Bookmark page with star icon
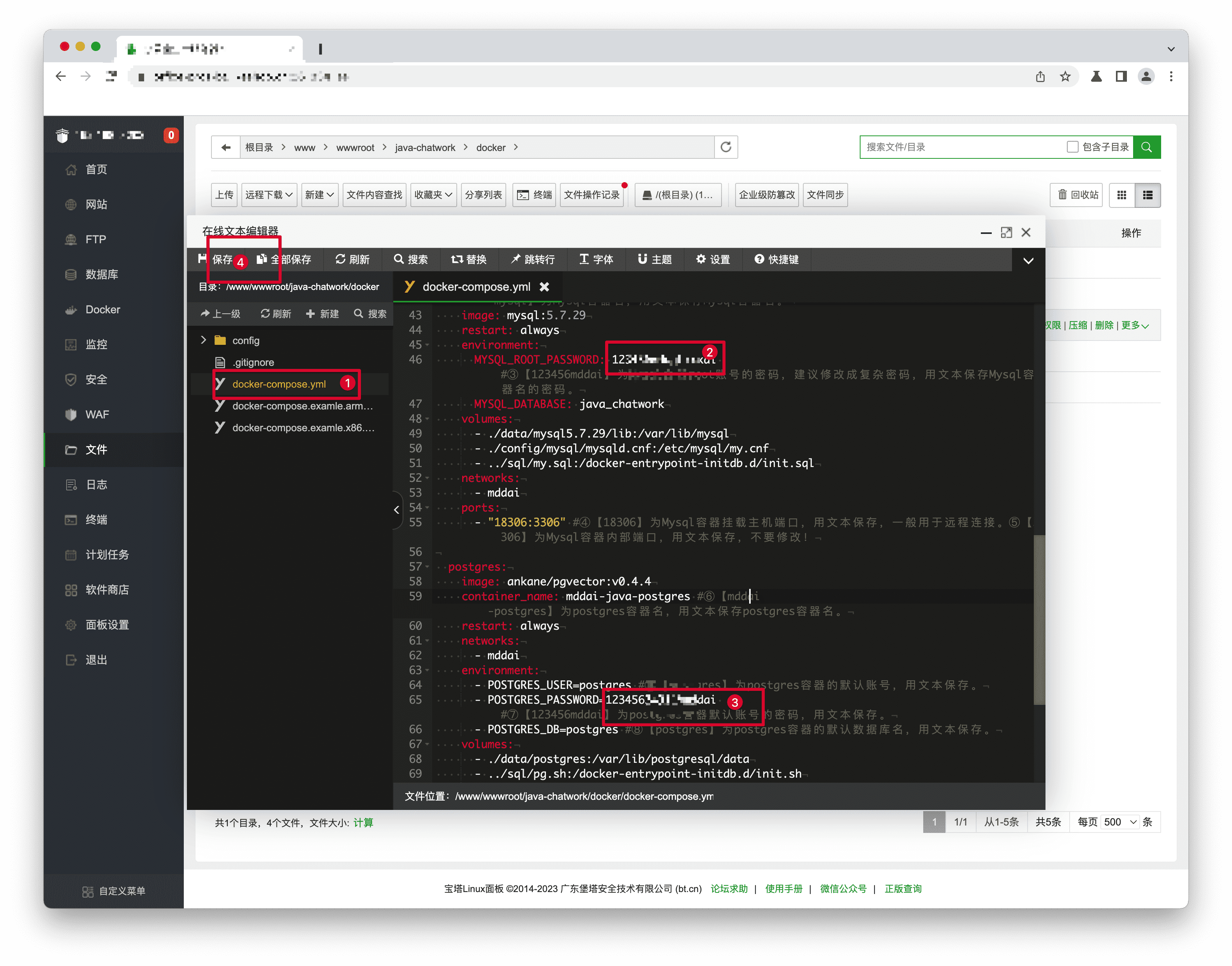 (x=1065, y=76)
